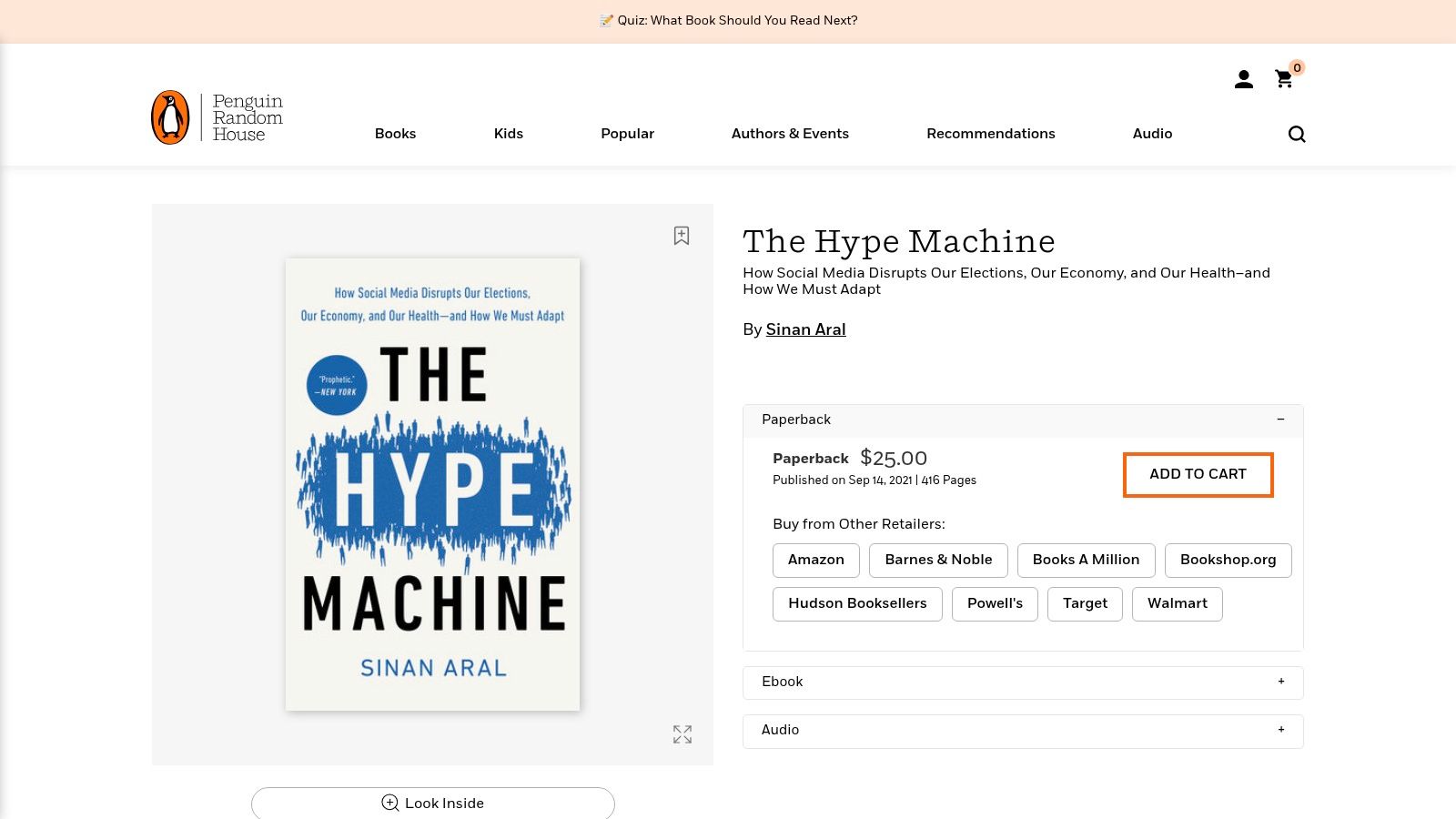Bookmark the book using the ribbon icon
Viewport: 1456px width, 819px height.
click(681, 235)
